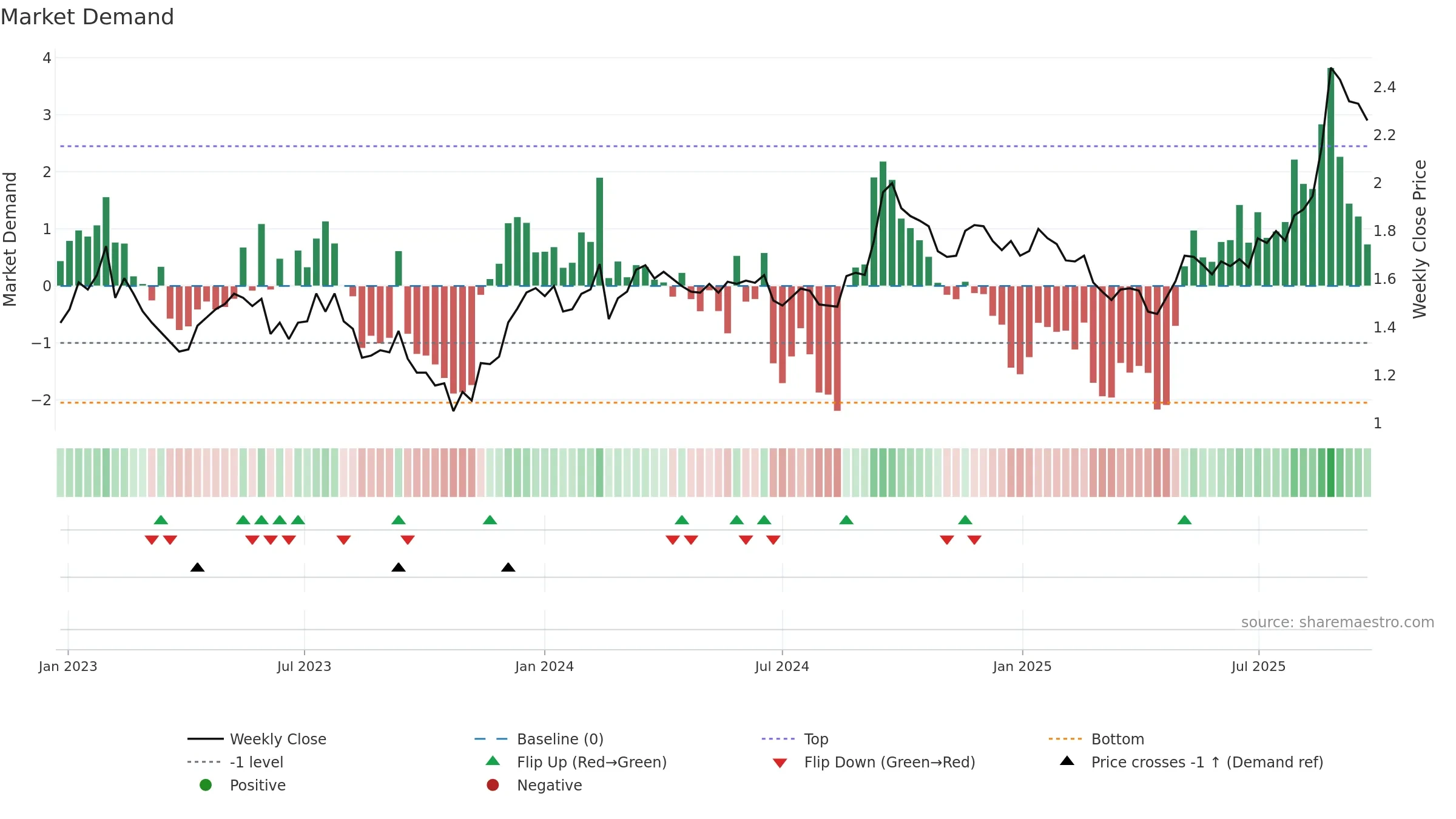Click the 1.8 tick on right axis
The height and width of the screenshot is (819, 1456).
pos(1384,231)
